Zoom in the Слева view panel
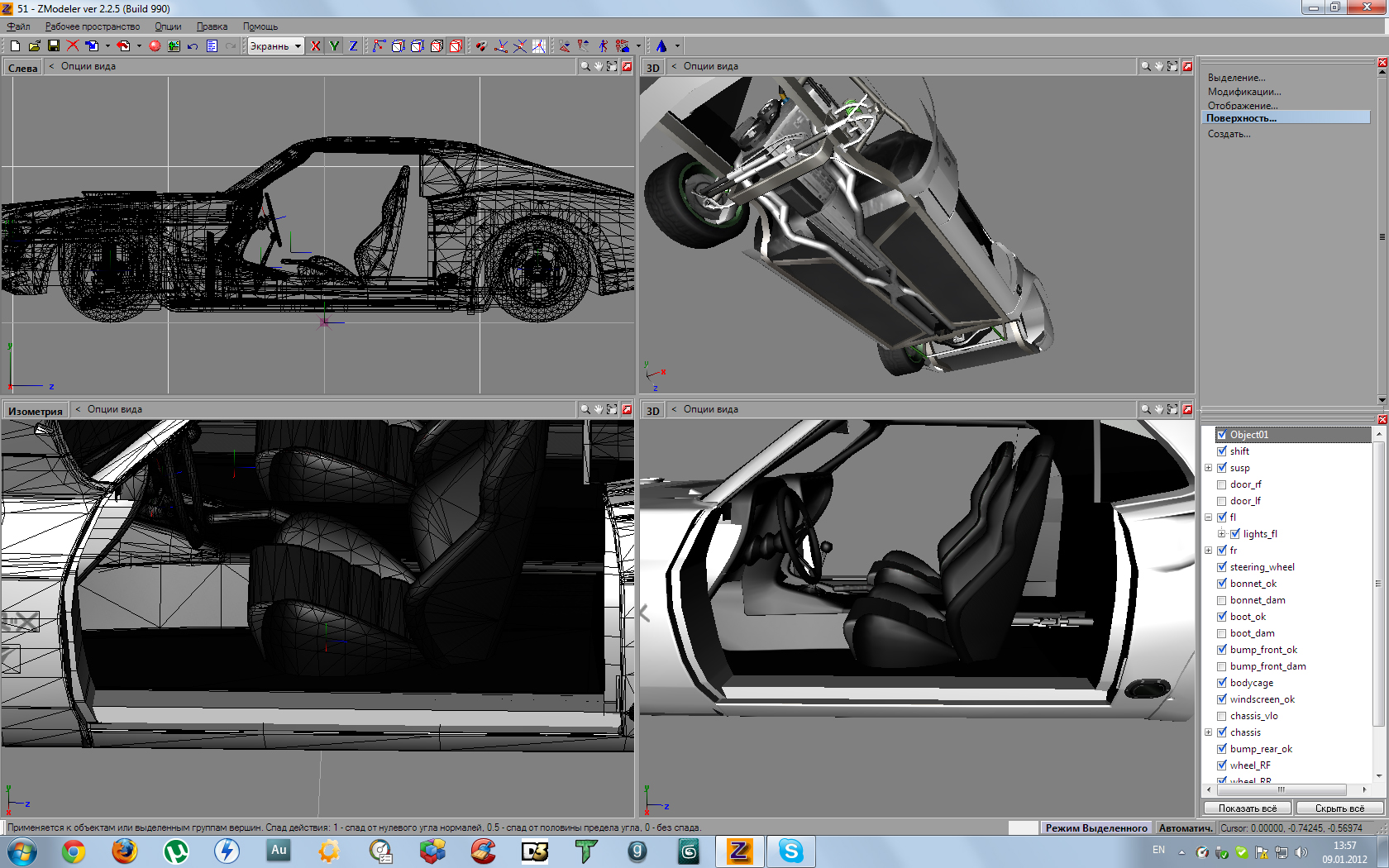 [x=585, y=66]
